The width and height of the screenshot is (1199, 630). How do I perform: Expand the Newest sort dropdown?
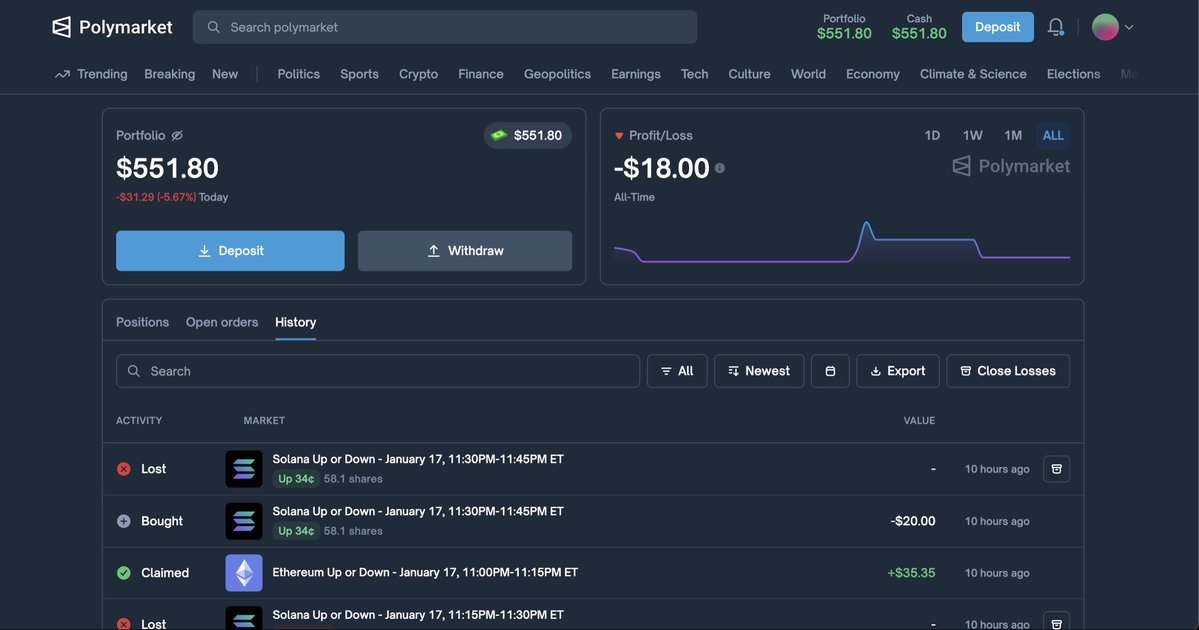pyautogui.click(x=758, y=371)
